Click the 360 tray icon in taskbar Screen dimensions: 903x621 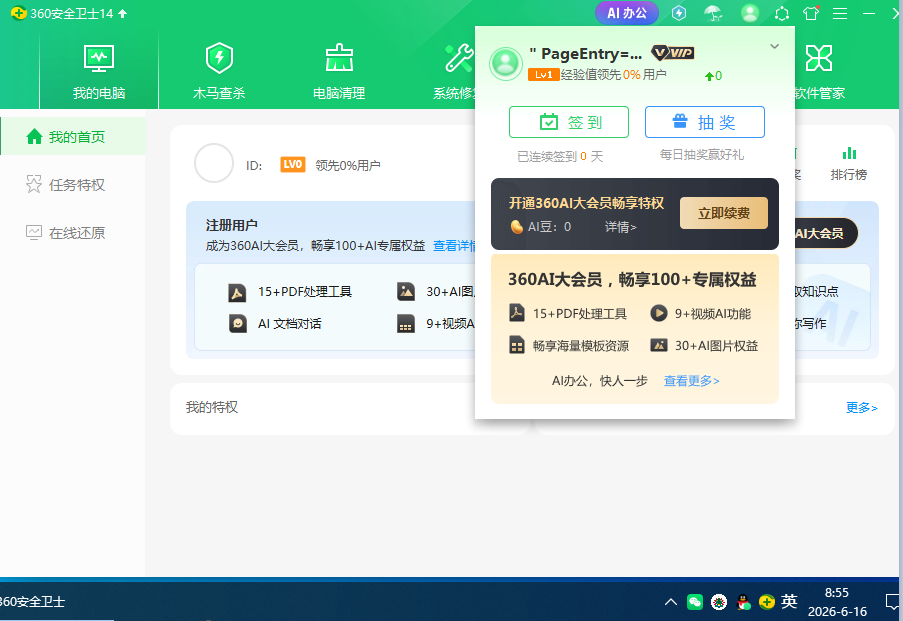pos(767,602)
